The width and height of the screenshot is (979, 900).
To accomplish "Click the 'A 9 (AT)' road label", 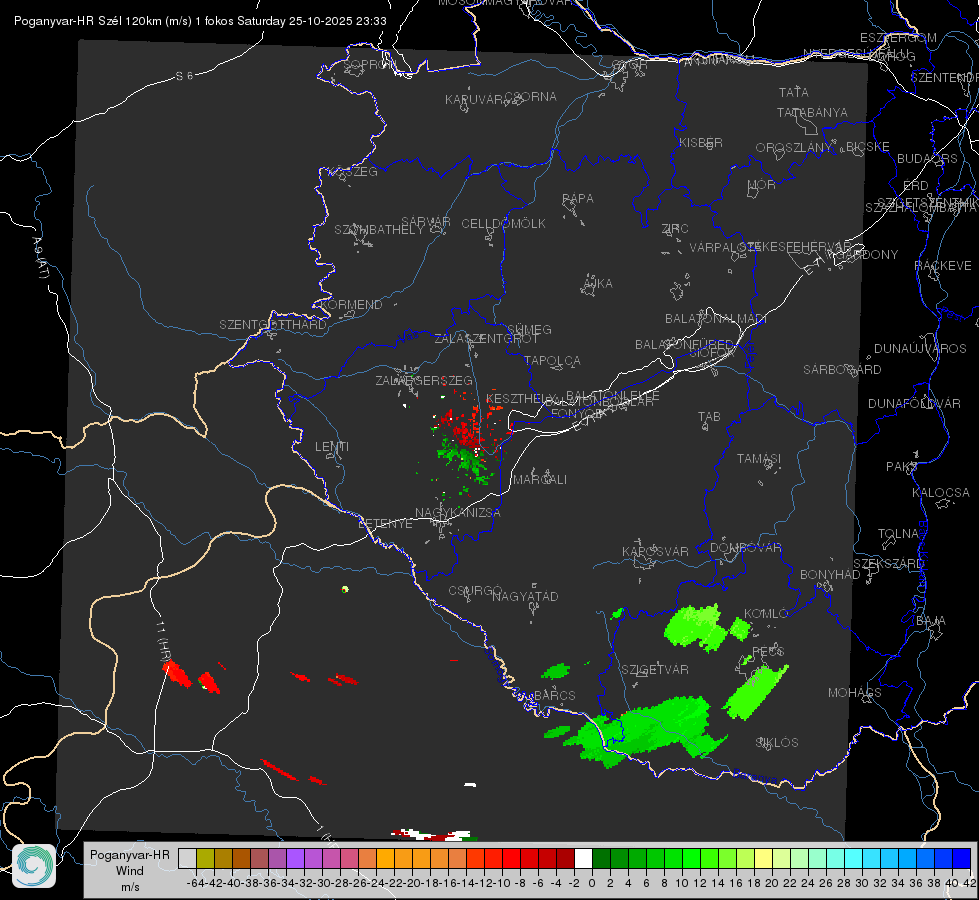I will tap(41, 257).
